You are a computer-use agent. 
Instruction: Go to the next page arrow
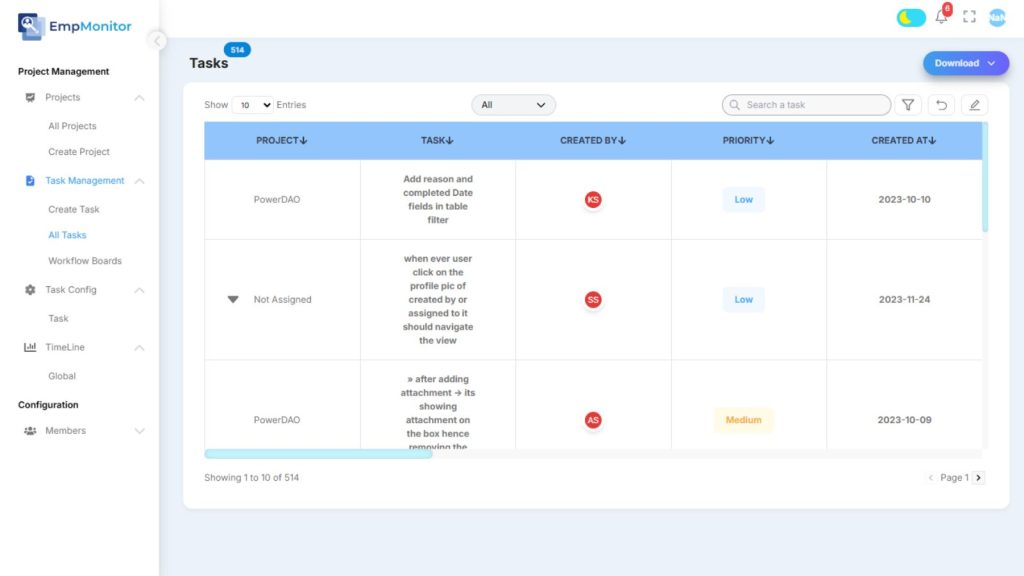(x=978, y=478)
